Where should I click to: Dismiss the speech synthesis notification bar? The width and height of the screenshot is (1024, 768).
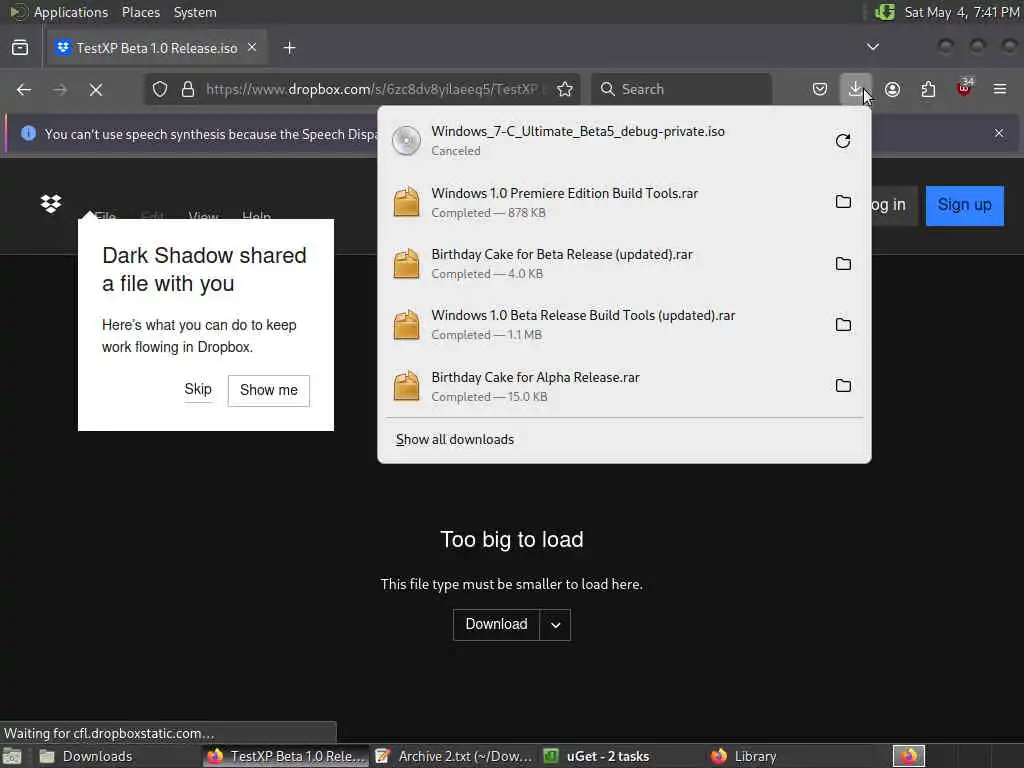point(999,133)
